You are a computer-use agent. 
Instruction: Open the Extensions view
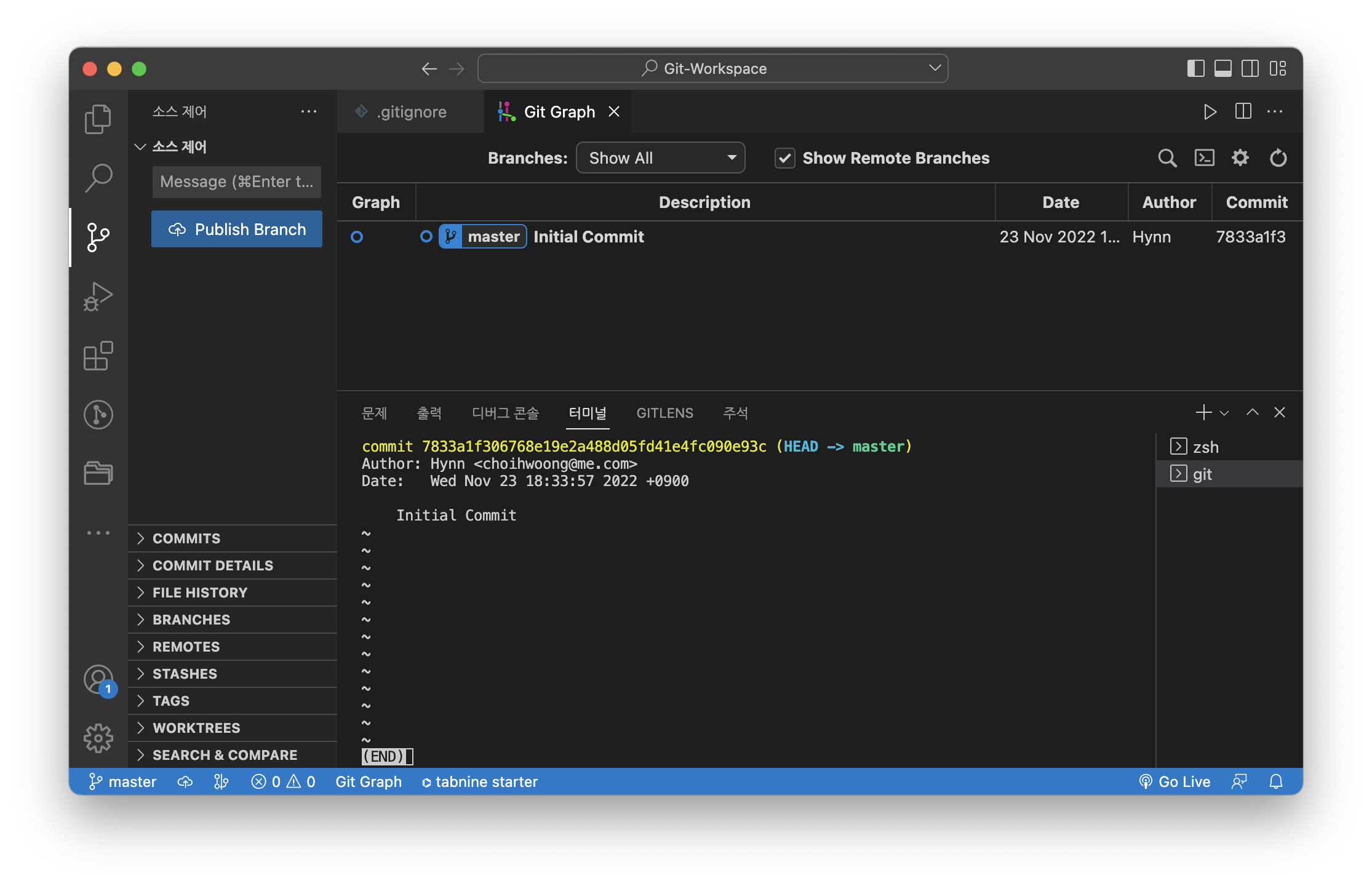click(98, 355)
